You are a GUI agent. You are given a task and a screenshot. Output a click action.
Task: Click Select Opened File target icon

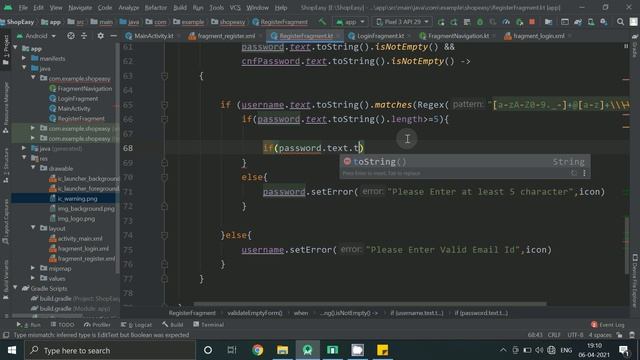pyautogui.click(x=71, y=36)
